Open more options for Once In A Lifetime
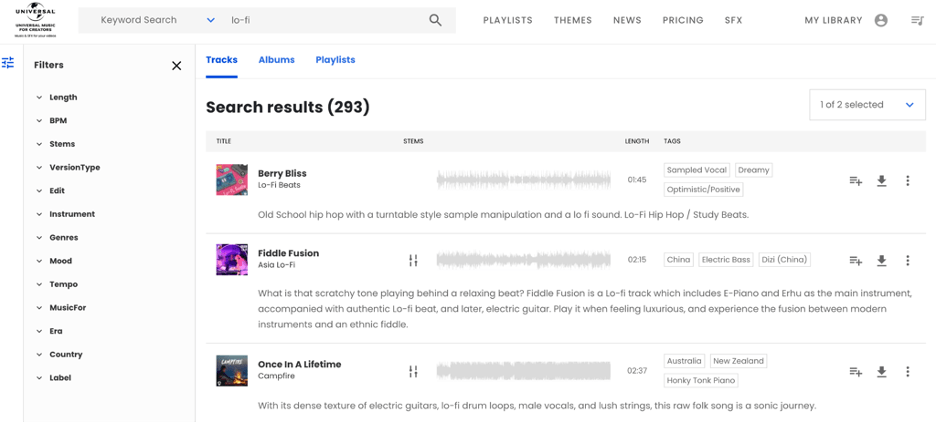Screen dimensions: 936x422 coord(907,372)
